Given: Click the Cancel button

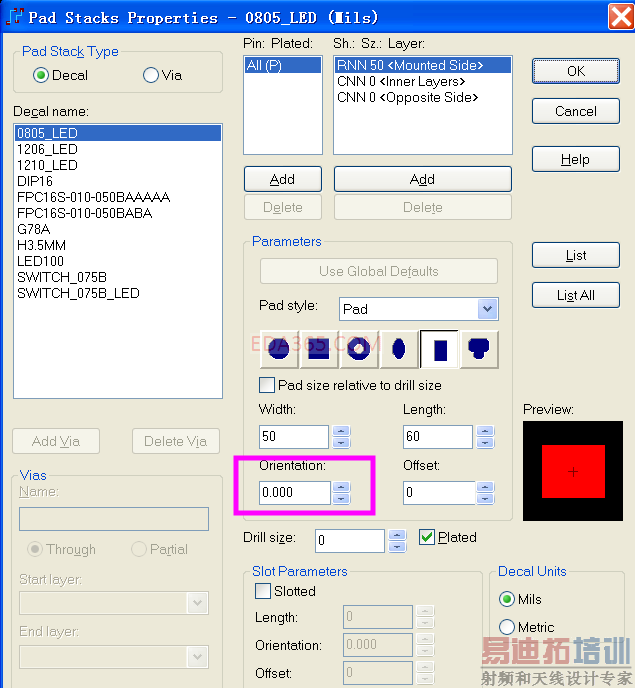Looking at the screenshot, I should 576,111.
